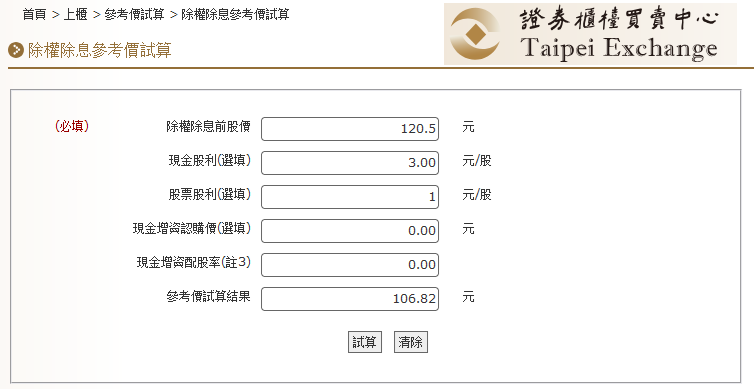Select the 股票股利 input box
The image size is (754, 389).
click(x=350, y=197)
